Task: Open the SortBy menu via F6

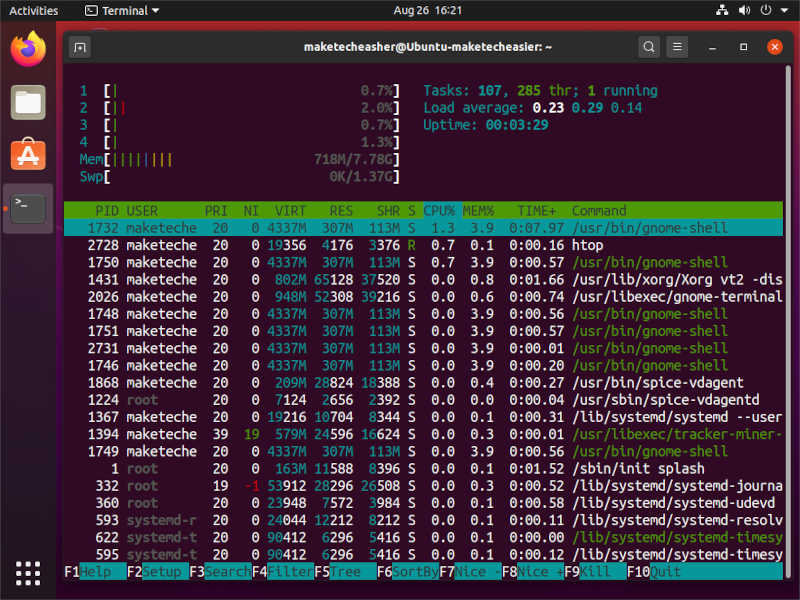Action: [x=407, y=572]
